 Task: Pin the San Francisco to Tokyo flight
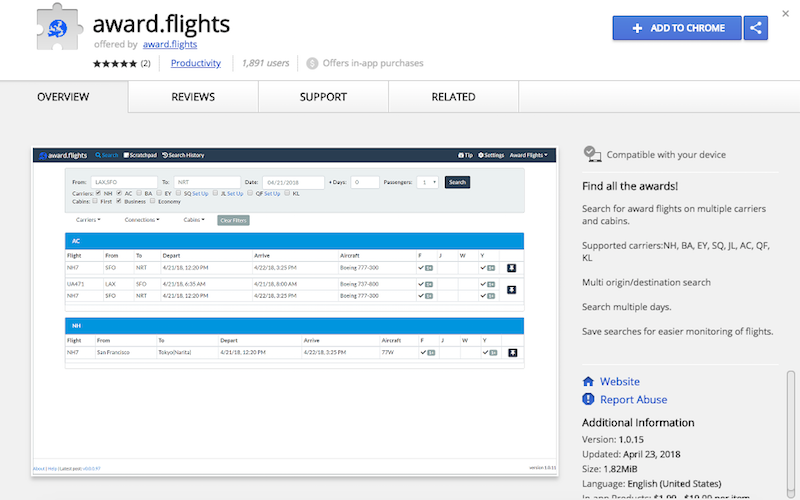(x=513, y=353)
